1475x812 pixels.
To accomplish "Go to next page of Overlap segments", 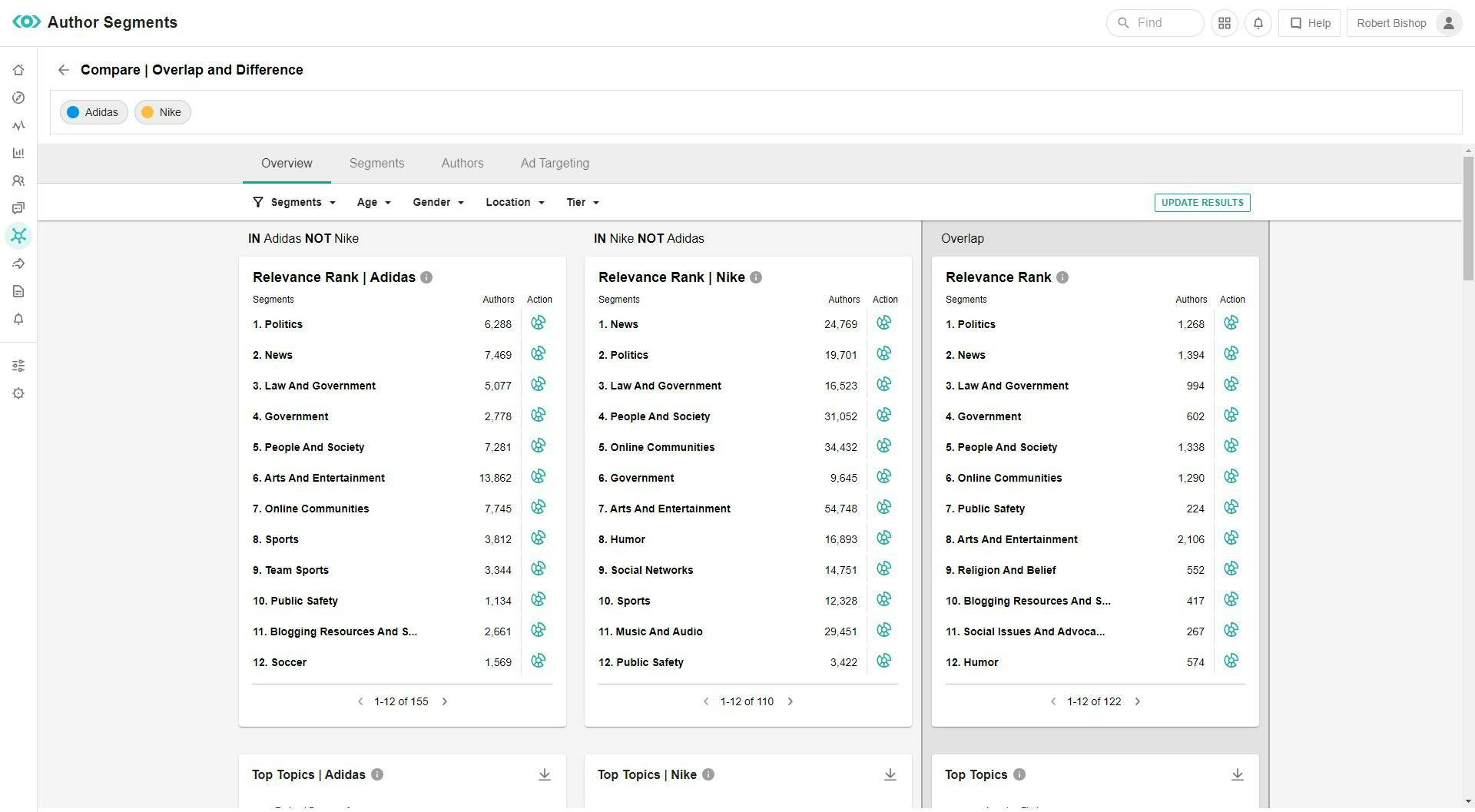I will 1138,702.
